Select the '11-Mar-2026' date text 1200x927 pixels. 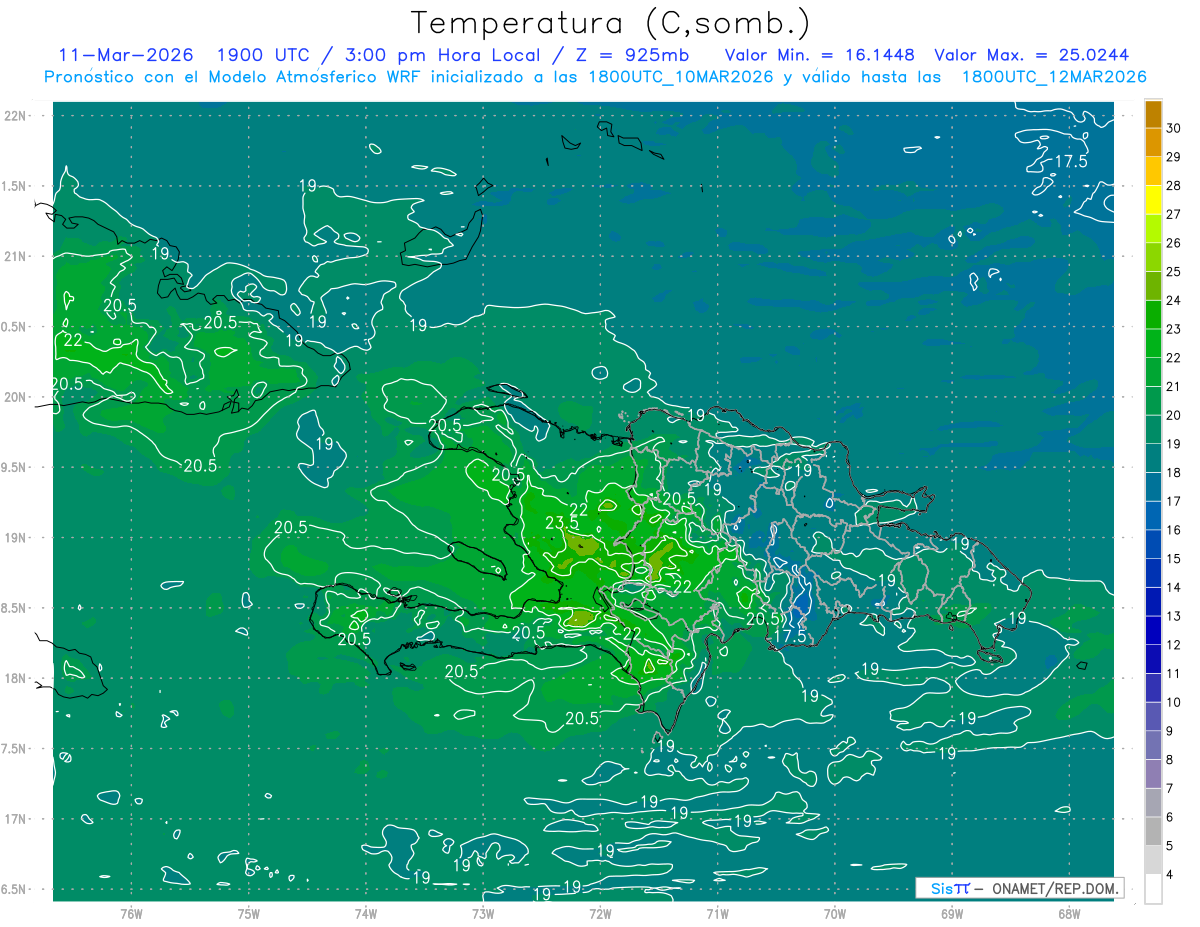[126, 54]
